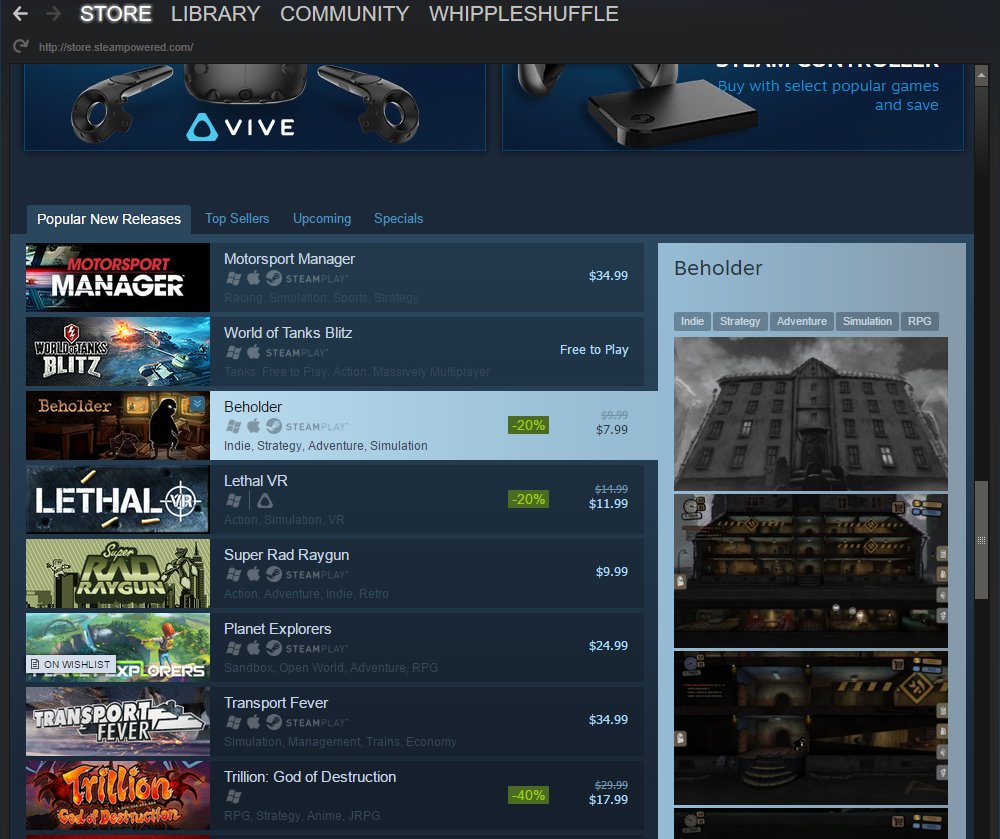Image resolution: width=1000 pixels, height=839 pixels.
Task: Click Windows icon for Trillion: God of Destruction
Action: (x=234, y=796)
